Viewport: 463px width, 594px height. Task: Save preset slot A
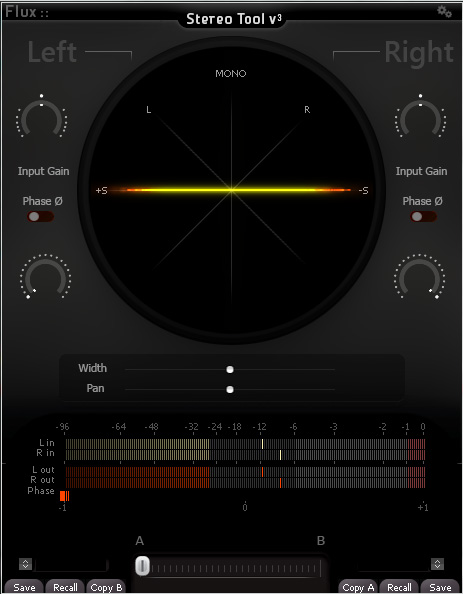(24, 587)
